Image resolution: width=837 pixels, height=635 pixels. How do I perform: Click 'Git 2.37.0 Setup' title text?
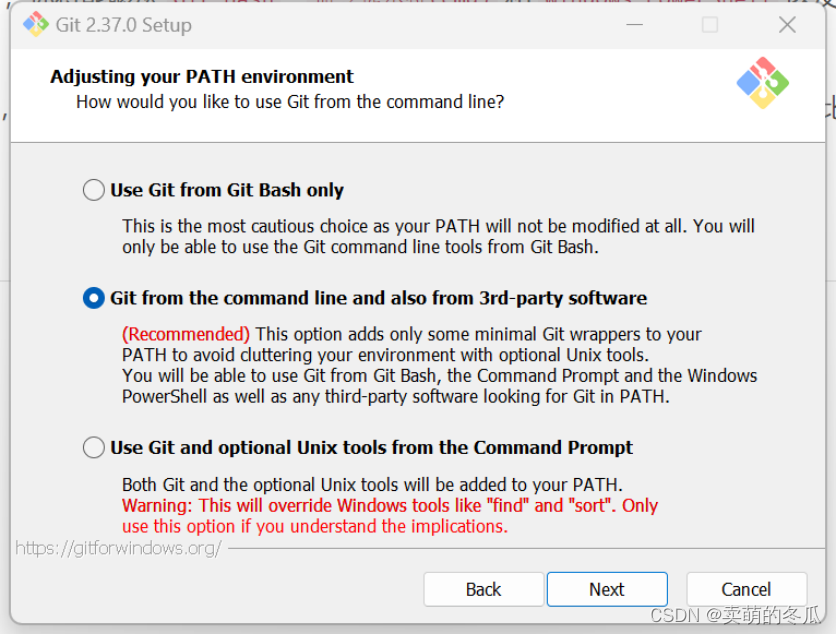(x=123, y=25)
